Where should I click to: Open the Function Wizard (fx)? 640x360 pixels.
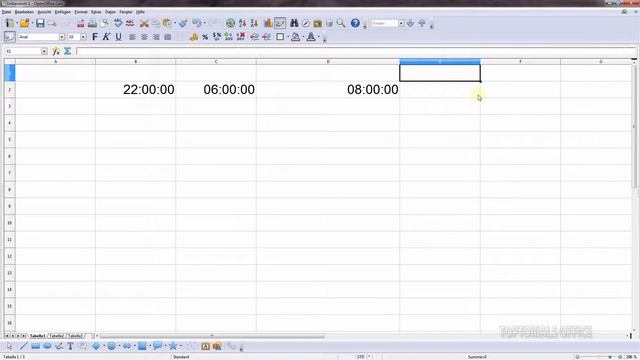(x=56, y=51)
